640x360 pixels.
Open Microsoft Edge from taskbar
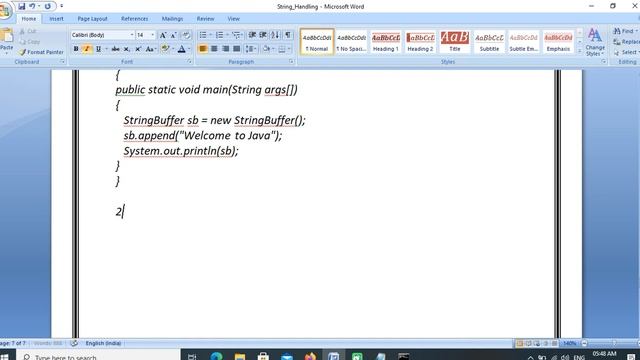216,356
